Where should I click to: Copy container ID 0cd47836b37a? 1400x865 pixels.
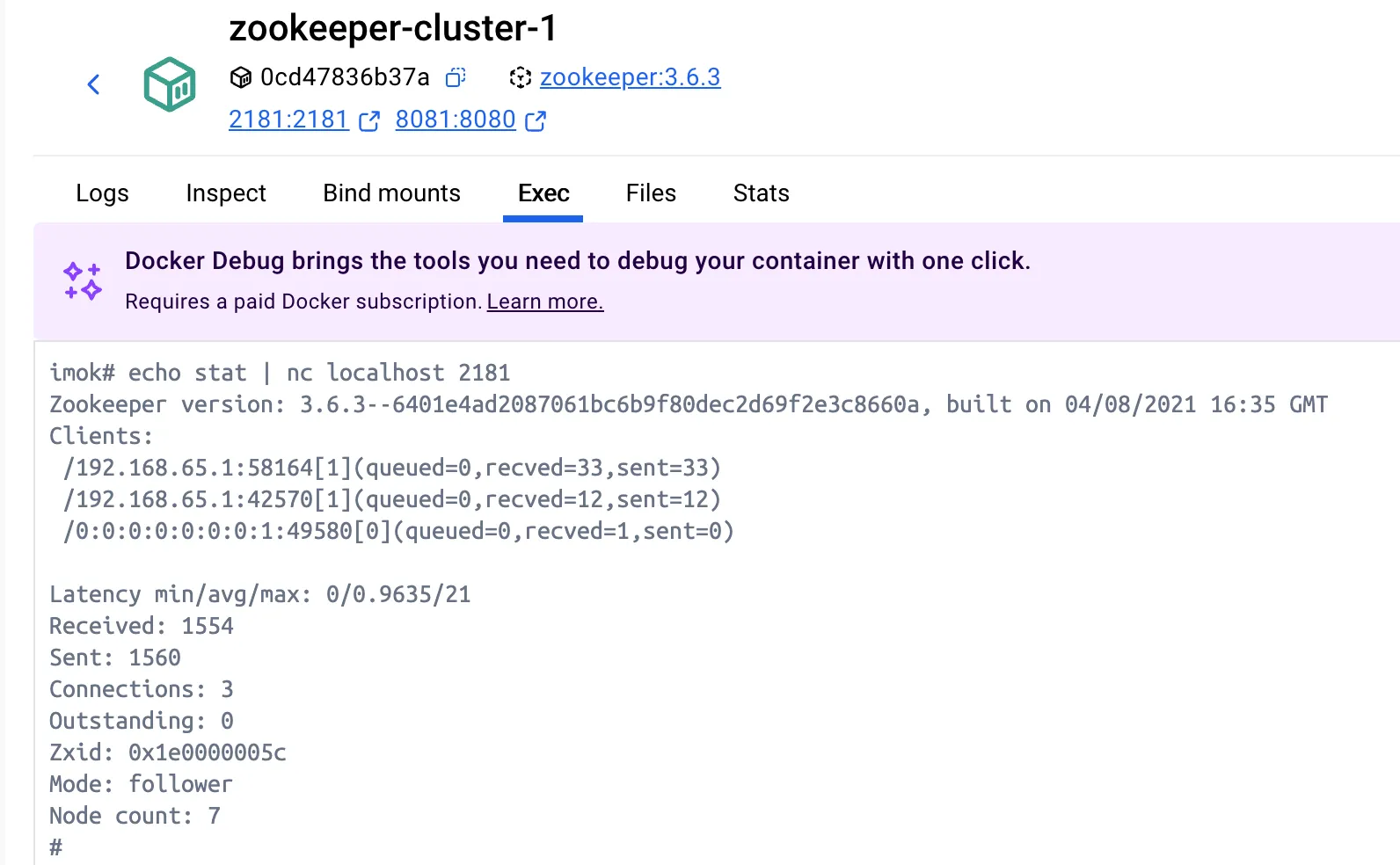point(455,77)
